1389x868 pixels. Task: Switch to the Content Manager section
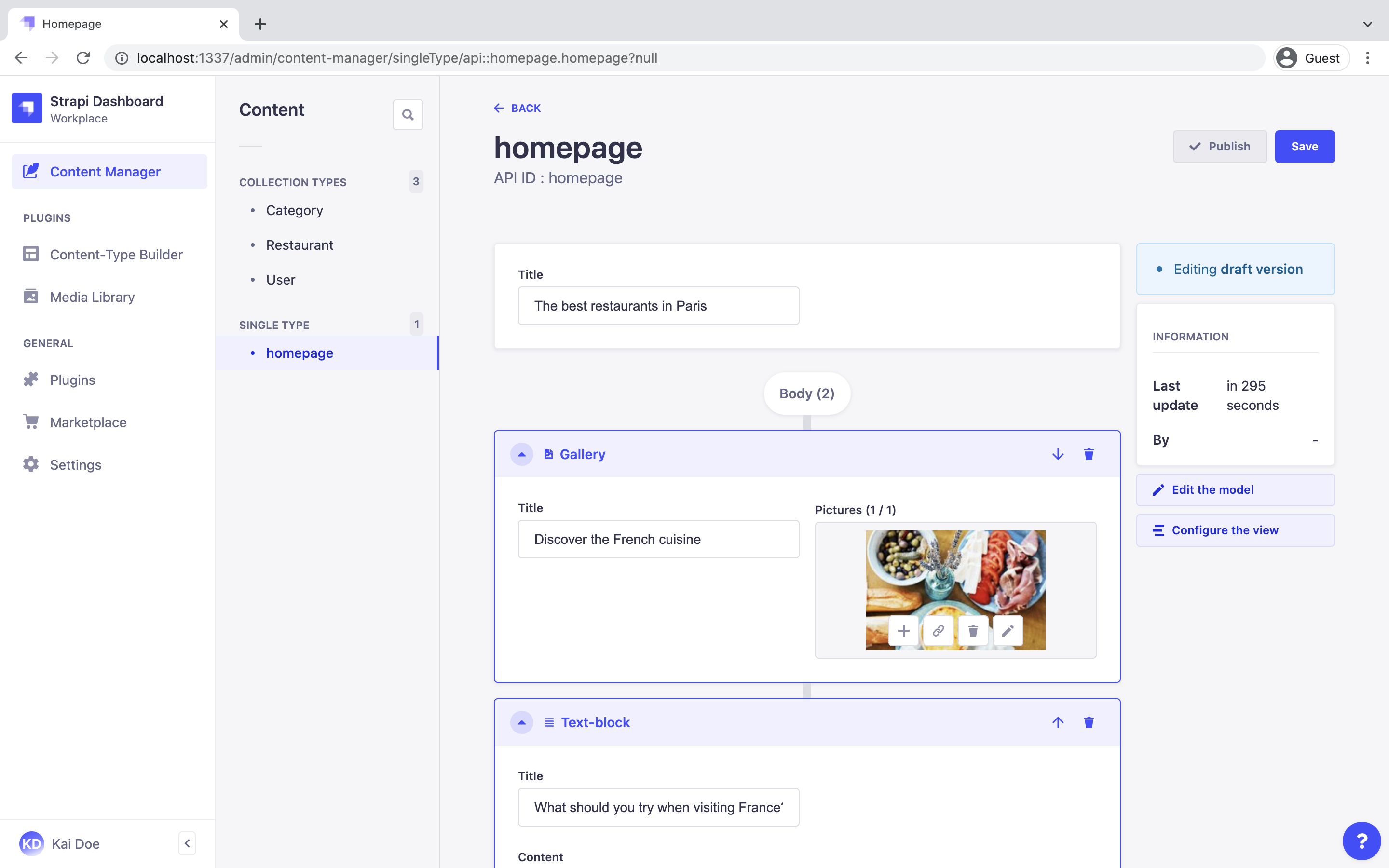[105, 171]
